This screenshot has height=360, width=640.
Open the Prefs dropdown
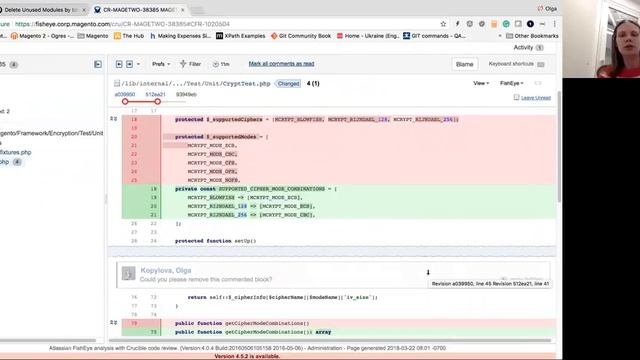click(161, 64)
